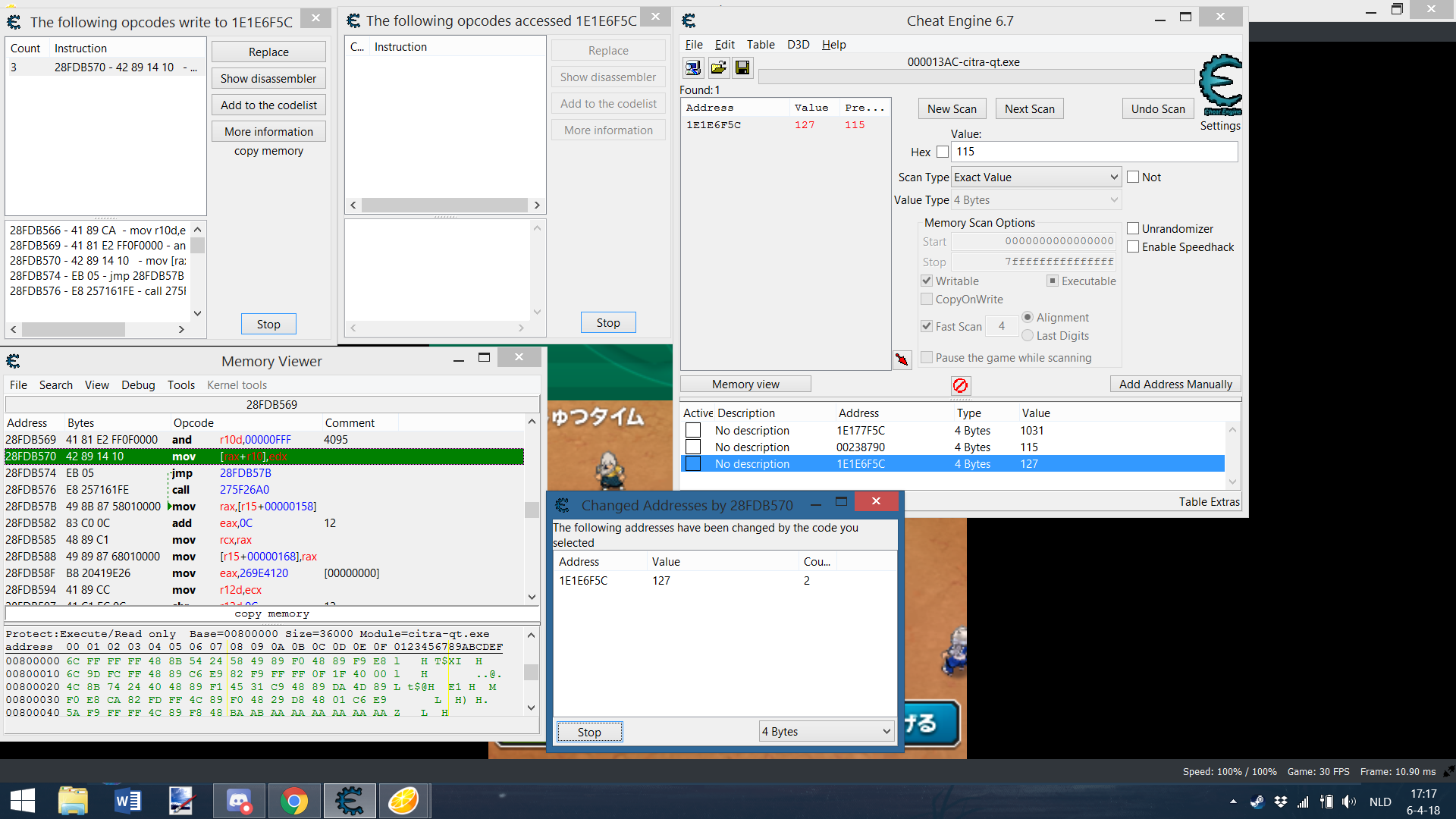Viewport: 1456px width, 819px height.
Task: Click the red arrow add-to-list icon
Action: [x=902, y=359]
